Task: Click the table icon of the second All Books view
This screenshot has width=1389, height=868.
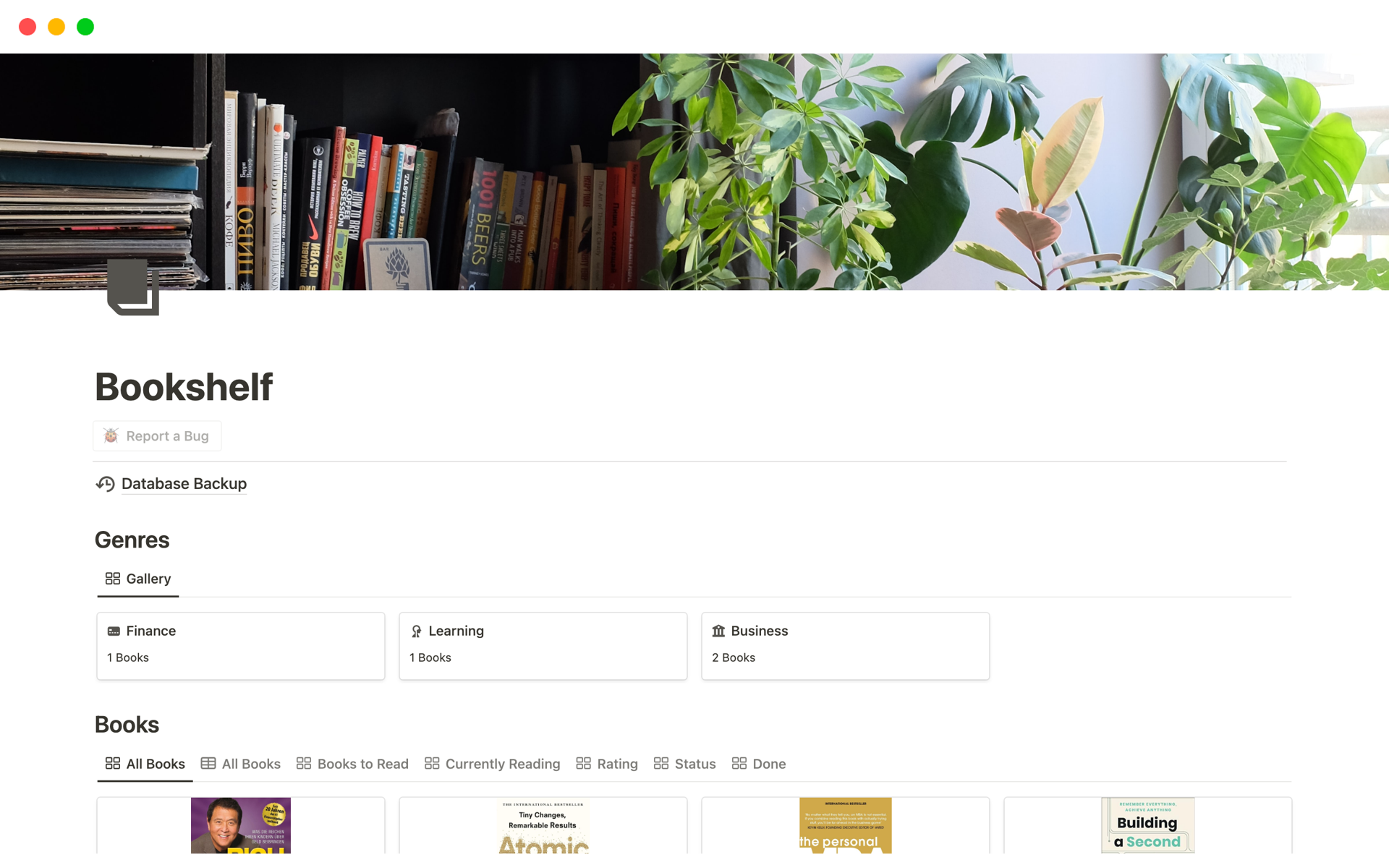Action: point(208,763)
